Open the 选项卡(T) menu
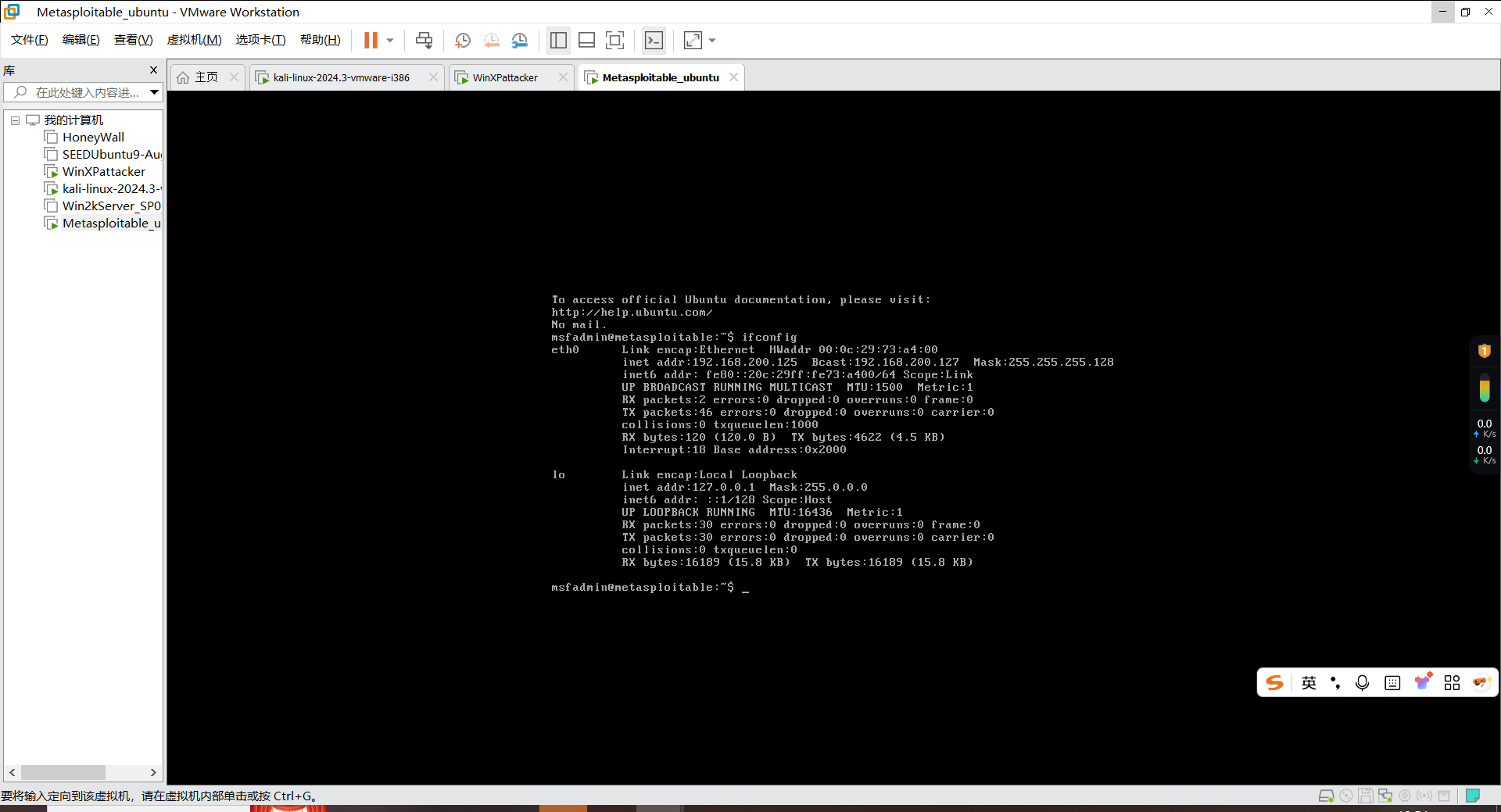 pyautogui.click(x=261, y=40)
